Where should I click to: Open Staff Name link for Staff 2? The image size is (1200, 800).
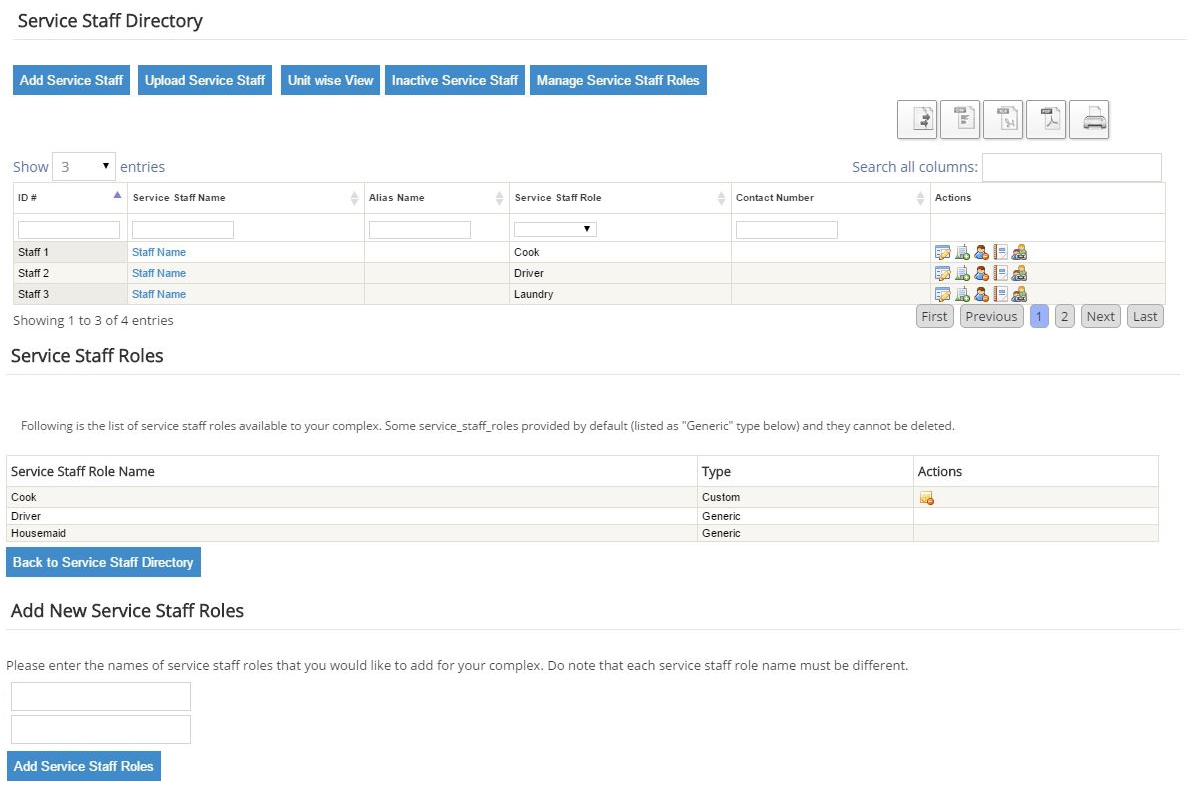[x=159, y=273]
